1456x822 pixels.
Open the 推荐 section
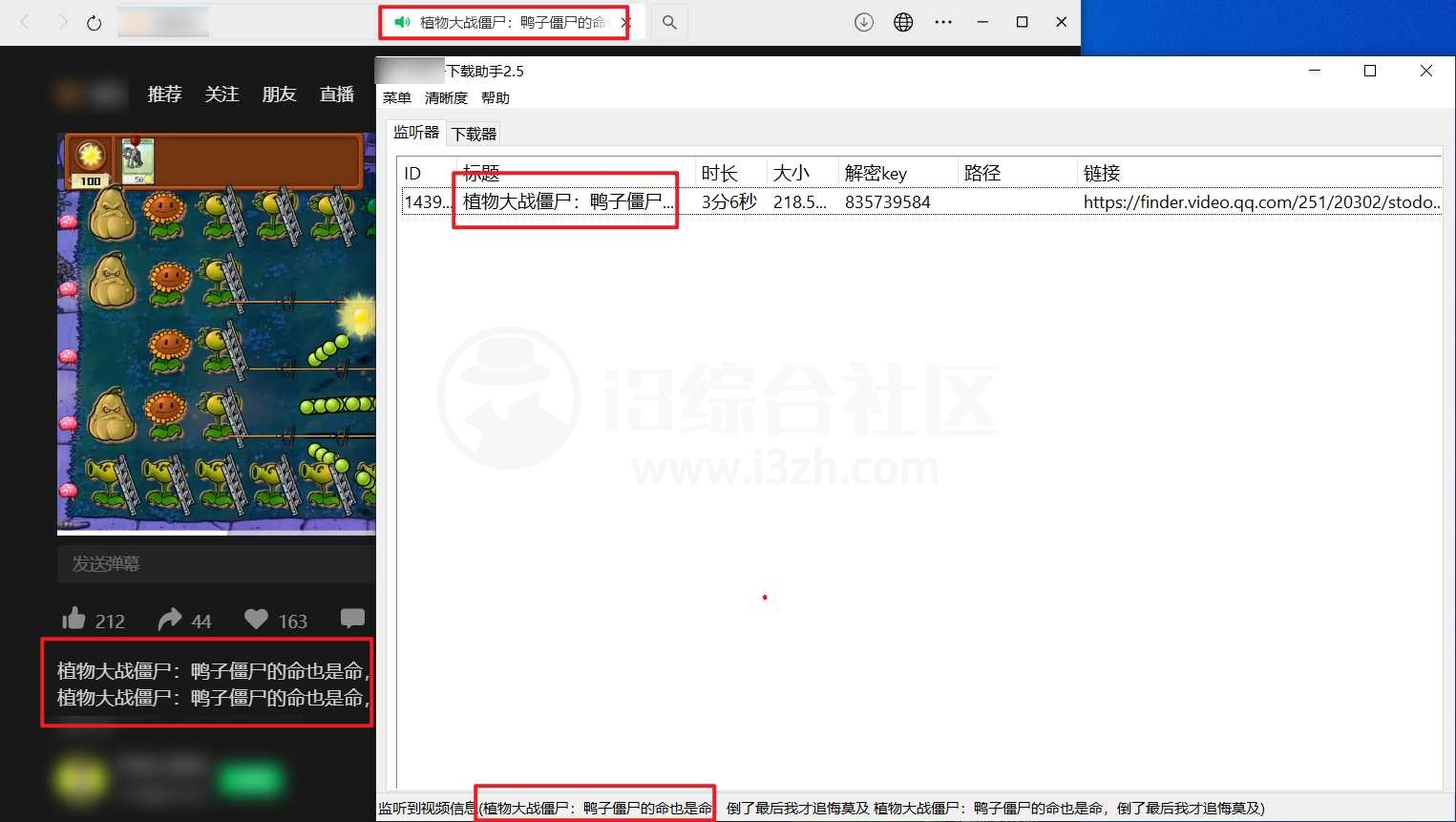pos(164,94)
